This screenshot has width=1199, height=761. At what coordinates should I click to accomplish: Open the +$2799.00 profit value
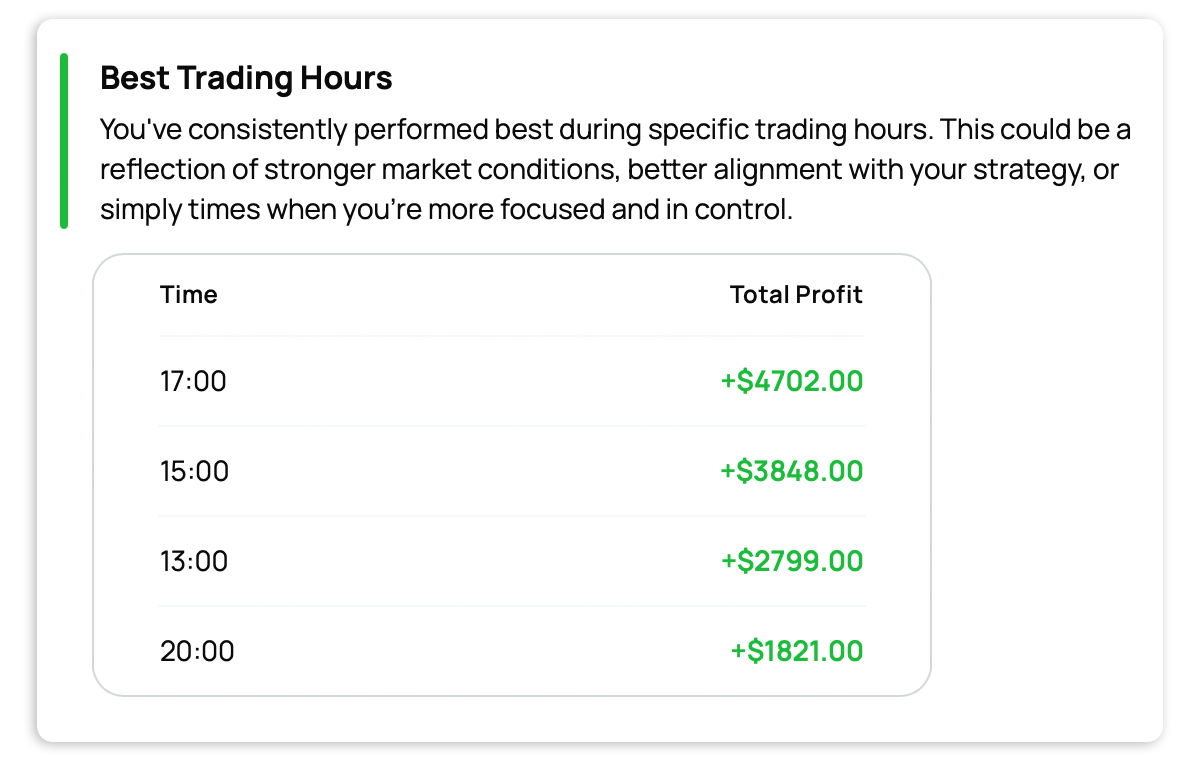pyautogui.click(x=791, y=561)
